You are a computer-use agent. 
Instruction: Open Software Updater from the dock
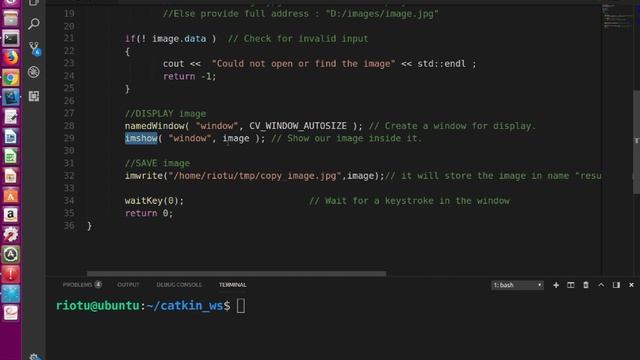[11, 254]
